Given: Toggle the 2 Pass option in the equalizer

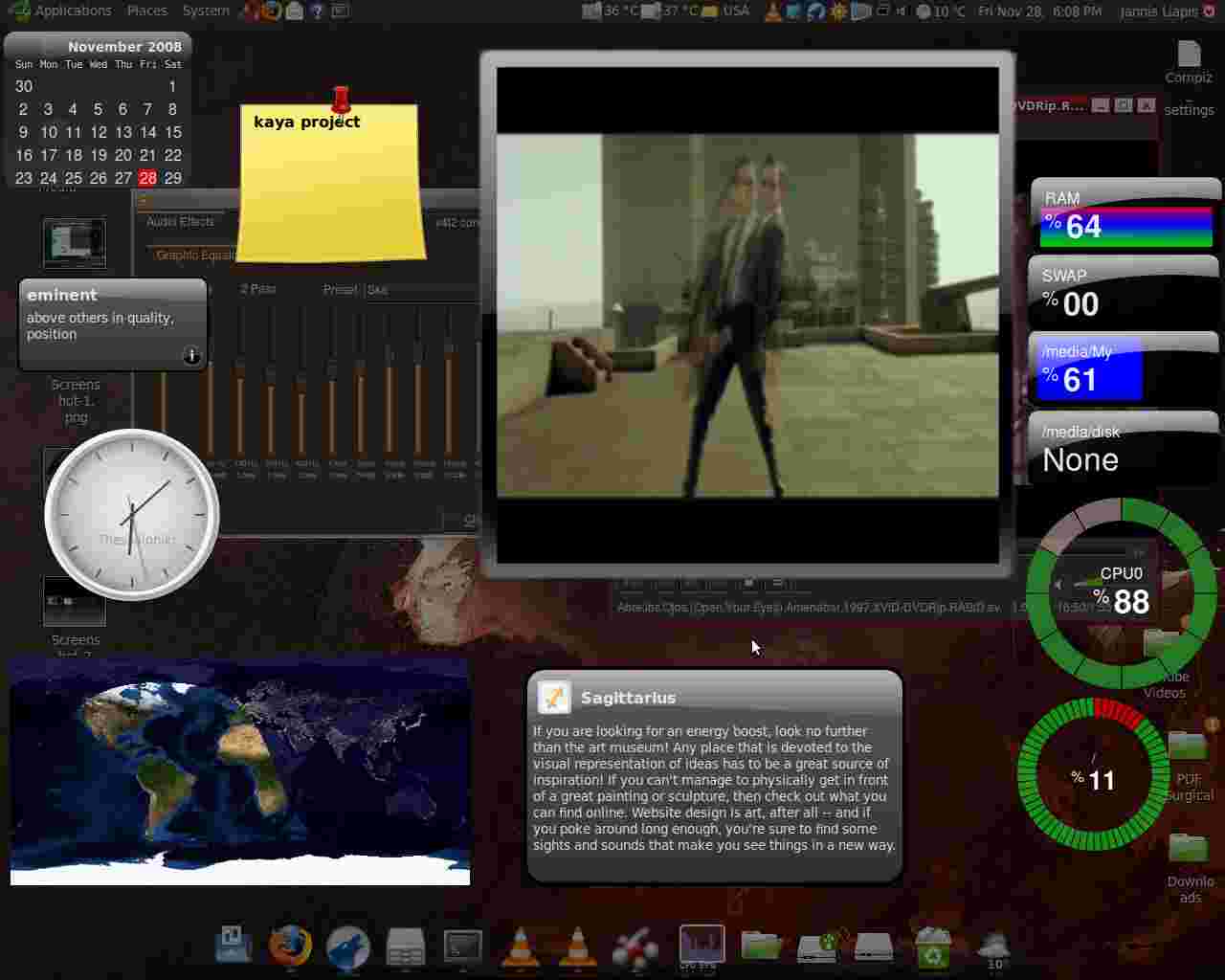Looking at the screenshot, I should click(257, 288).
